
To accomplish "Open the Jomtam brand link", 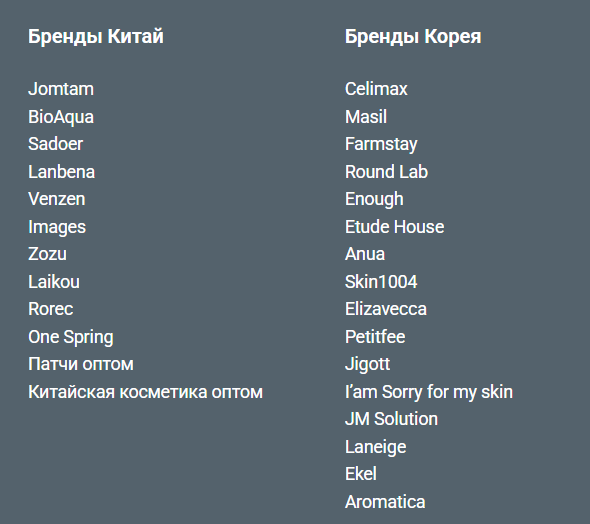I will 61,89.
